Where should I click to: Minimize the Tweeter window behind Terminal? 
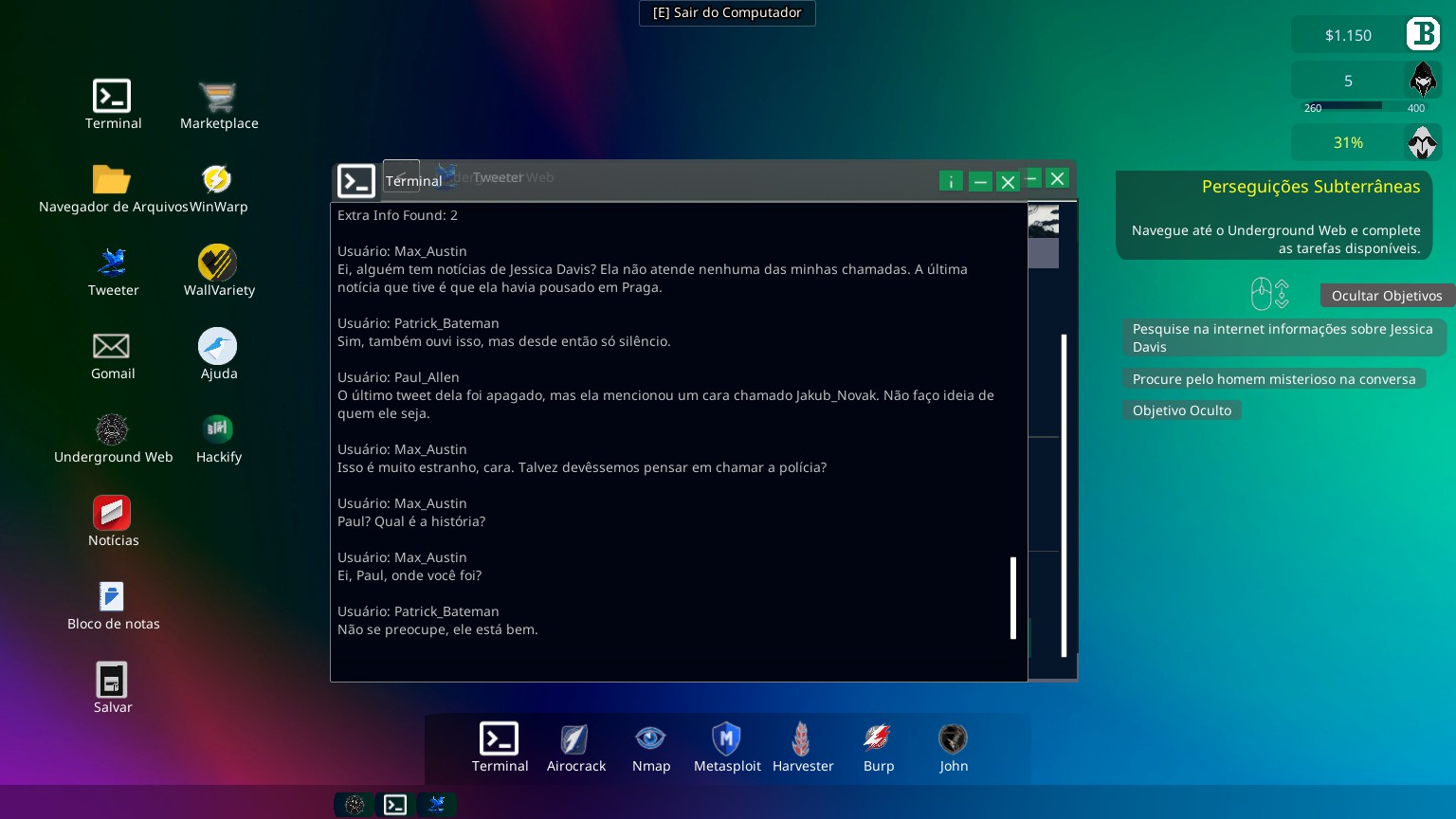pyautogui.click(x=1032, y=177)
